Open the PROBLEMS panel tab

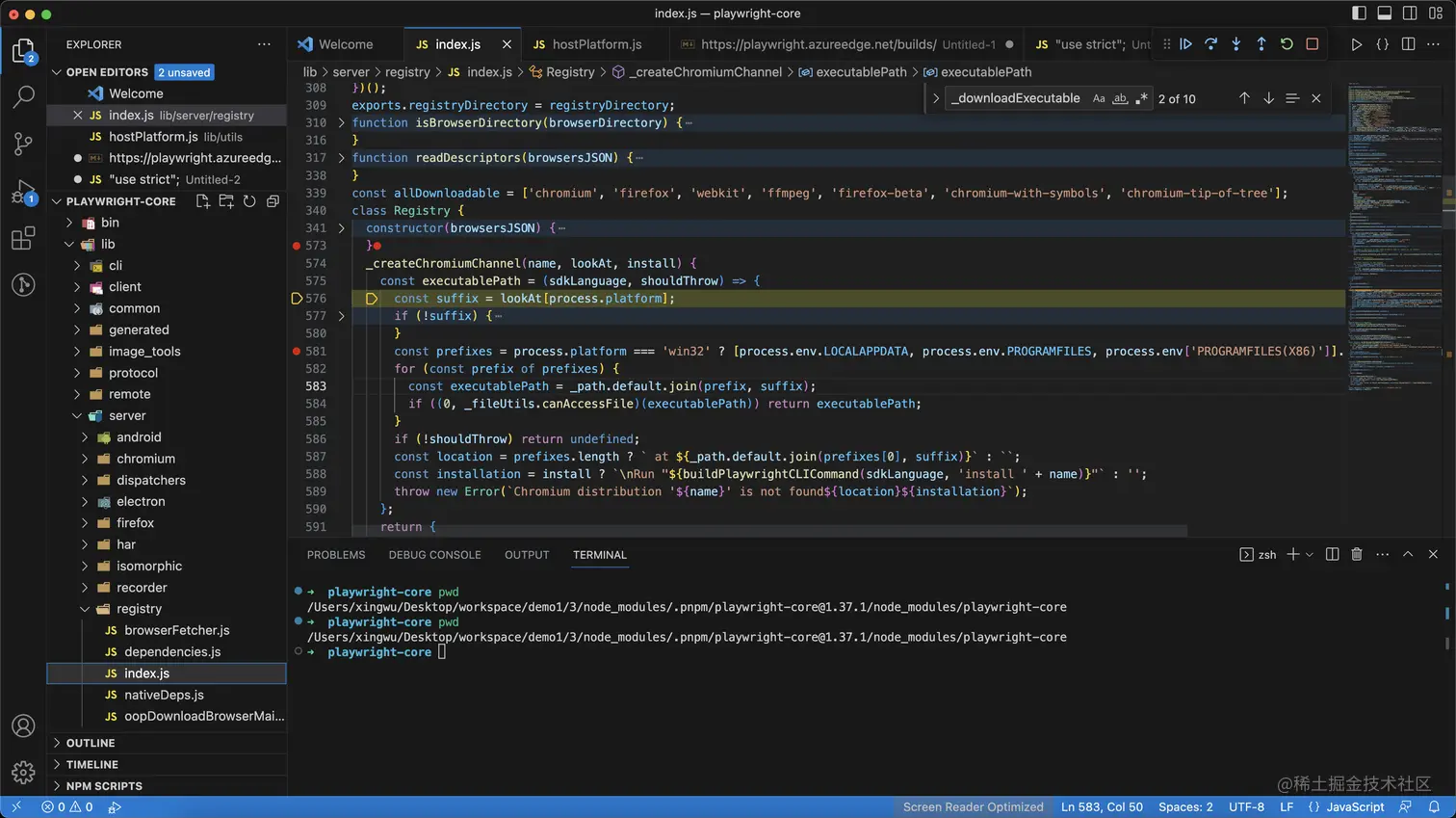[x=336, y=555]
